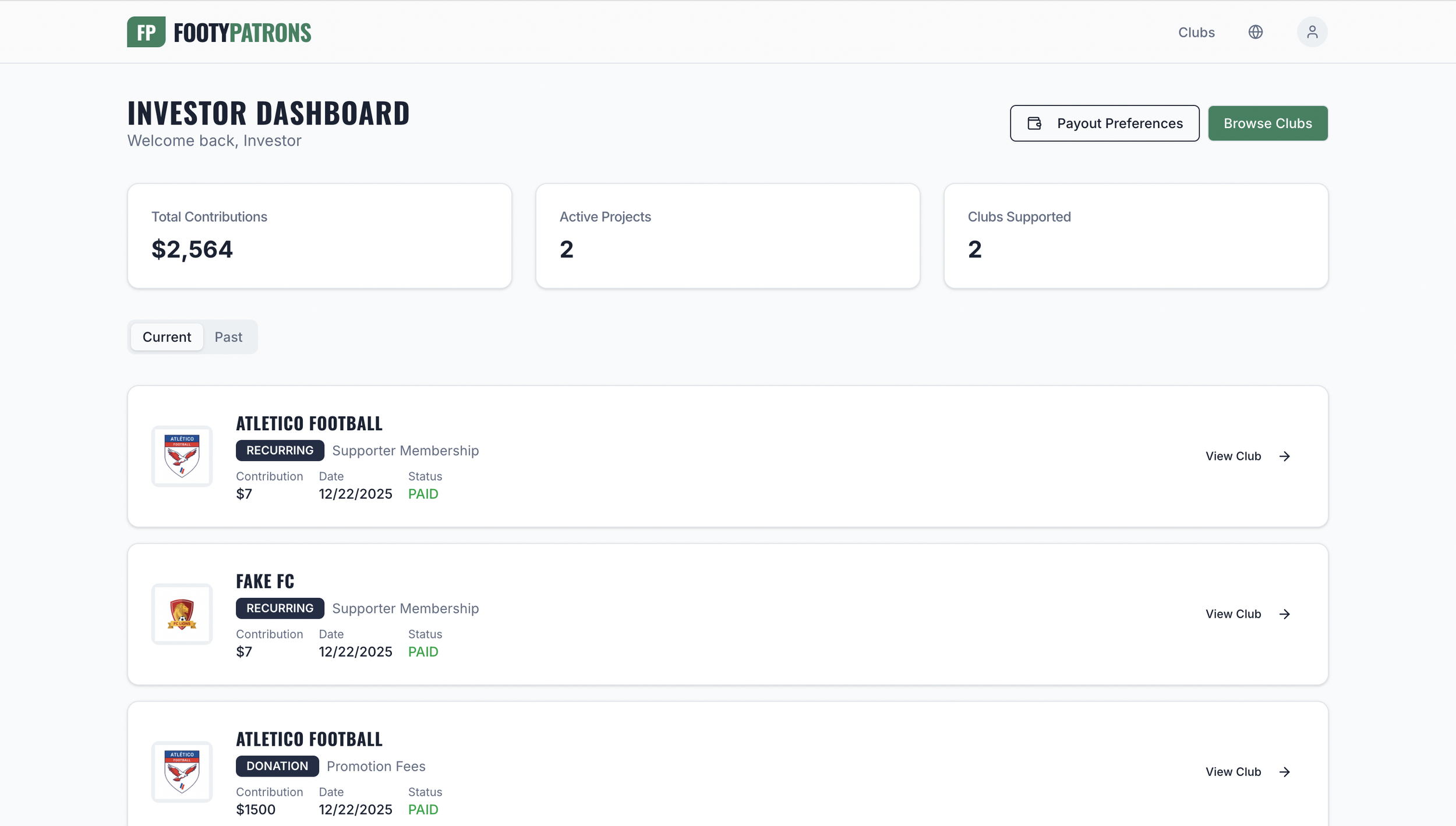The height and width of the screenshot is (826, 1456).
Task: Click the Total Contributions amount card
Action: tap(319, 235)
